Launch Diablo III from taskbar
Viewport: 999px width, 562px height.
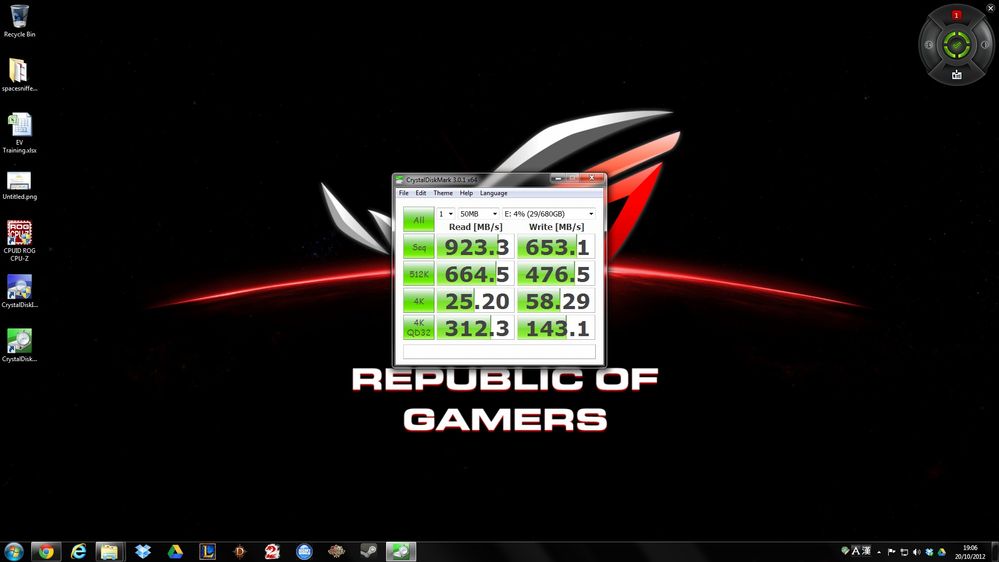(240, 551)
